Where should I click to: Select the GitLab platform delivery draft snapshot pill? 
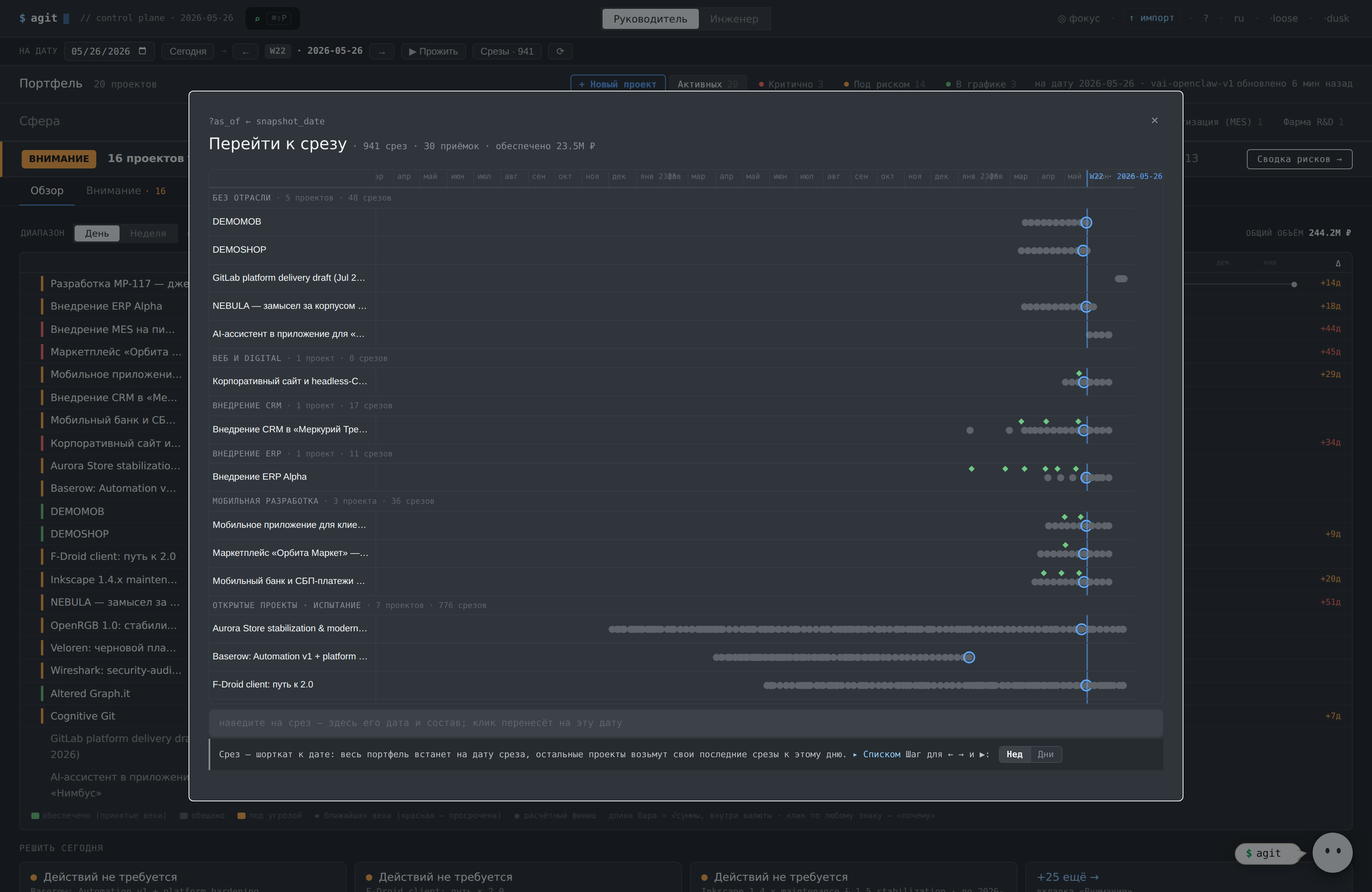coord(1121,279)
